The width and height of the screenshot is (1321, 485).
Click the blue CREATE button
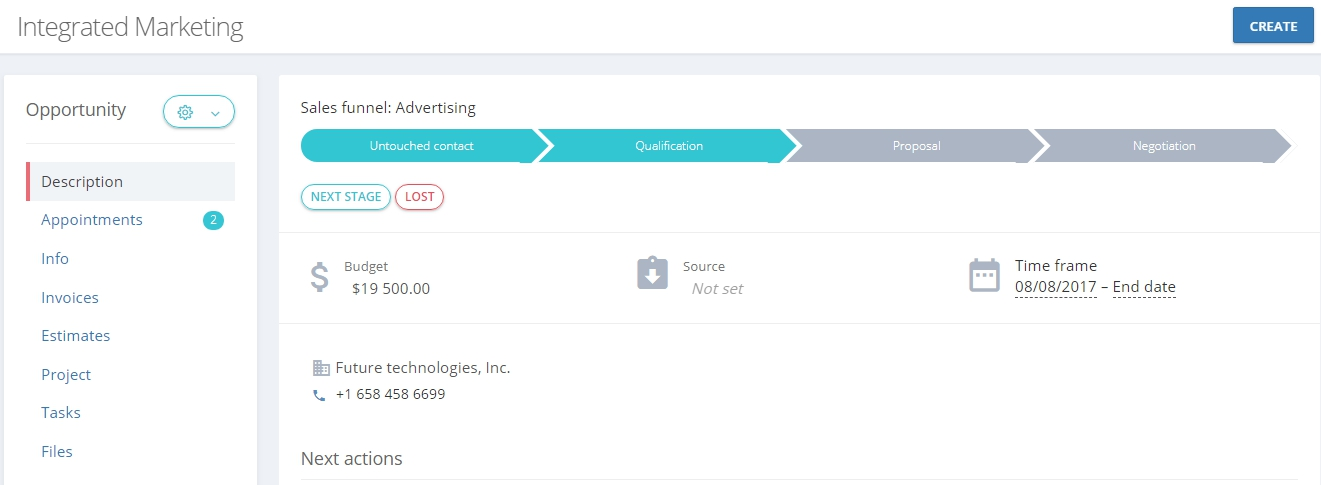[1273, 26]
